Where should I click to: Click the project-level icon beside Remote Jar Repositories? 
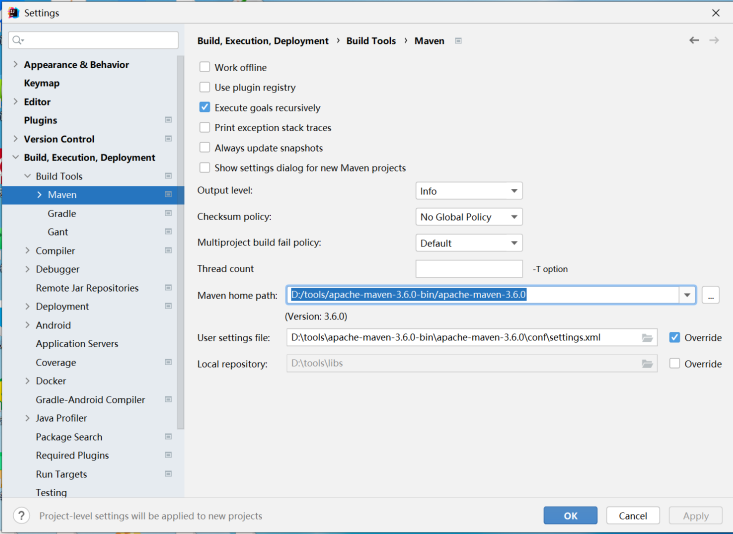168,288
